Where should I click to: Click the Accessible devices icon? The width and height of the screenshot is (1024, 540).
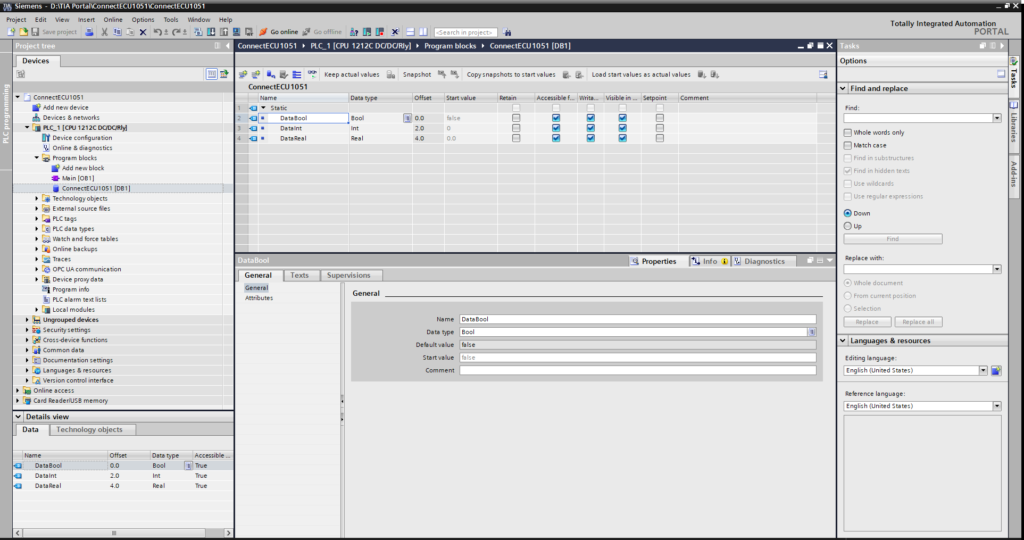tap(354, 32)
